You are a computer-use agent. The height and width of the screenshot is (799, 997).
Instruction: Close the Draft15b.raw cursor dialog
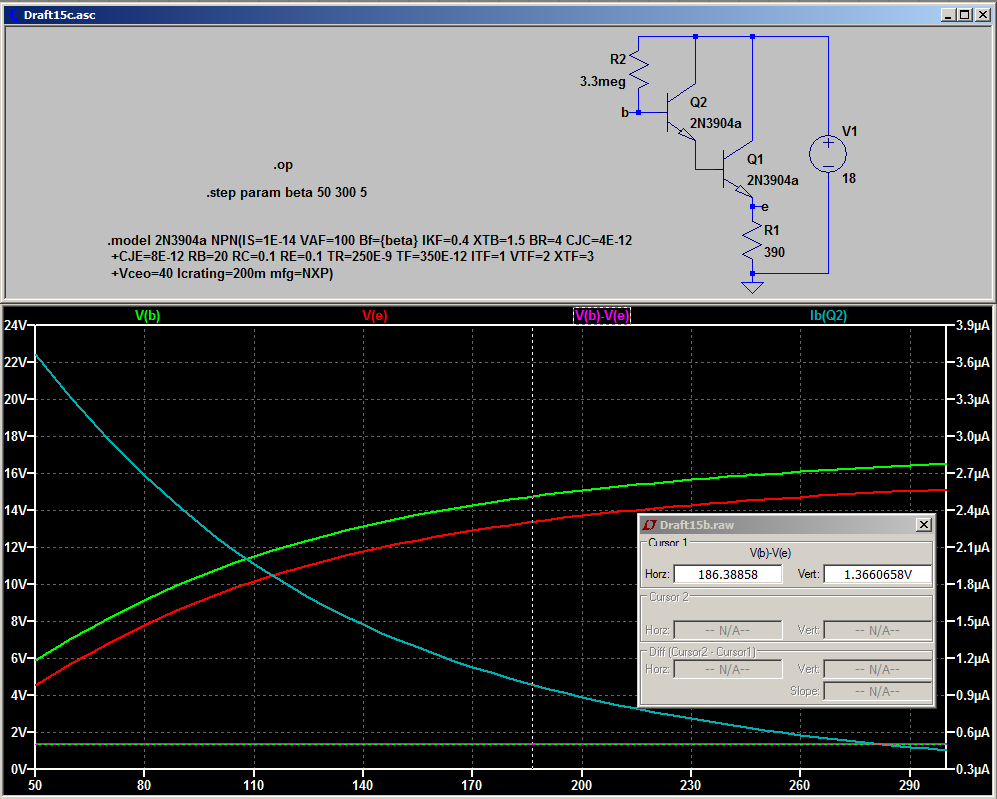click(924, 524)
